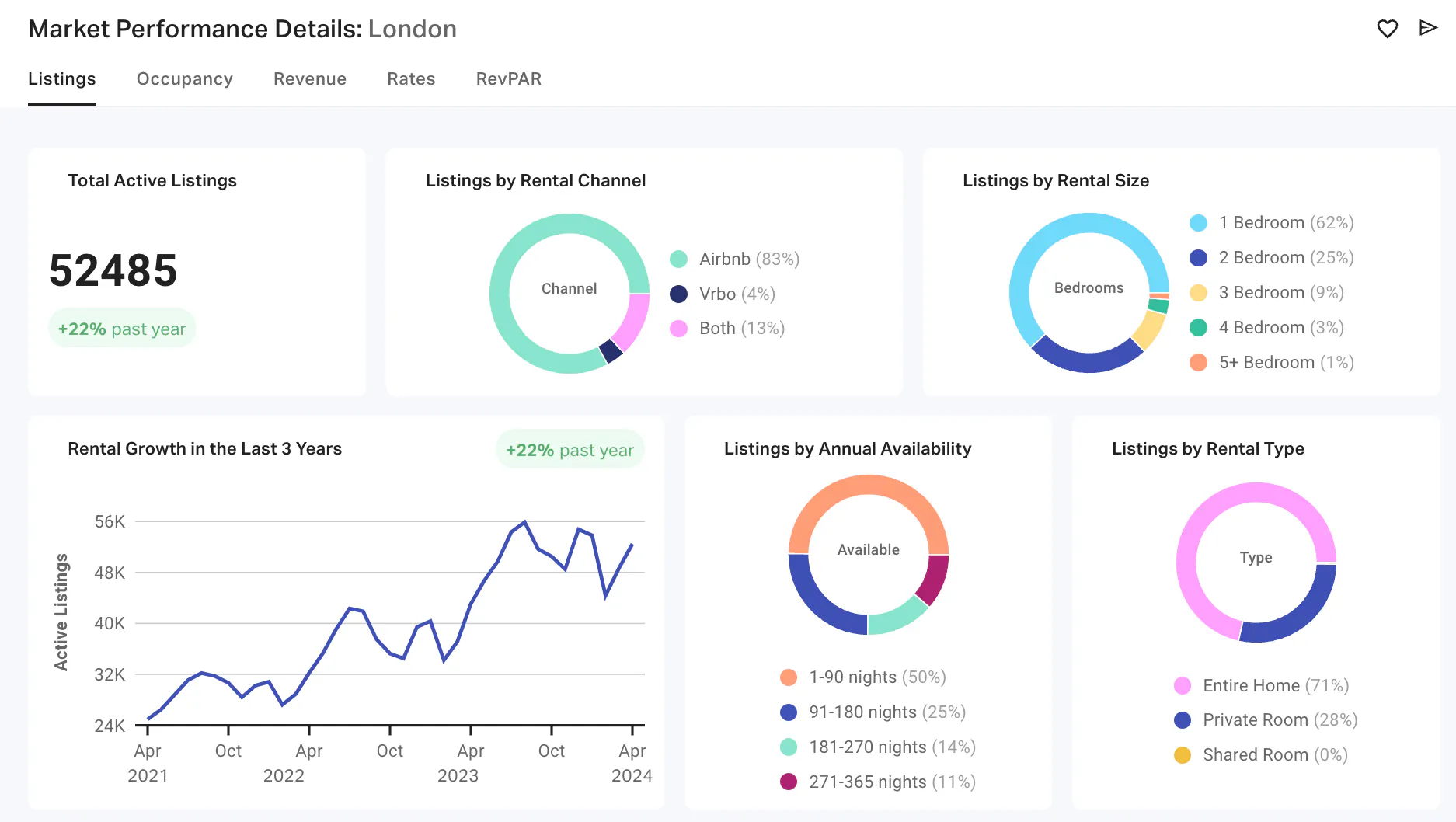Click the Entire Home legend dot
The image size is (1456, 822).
[1182, 685]
